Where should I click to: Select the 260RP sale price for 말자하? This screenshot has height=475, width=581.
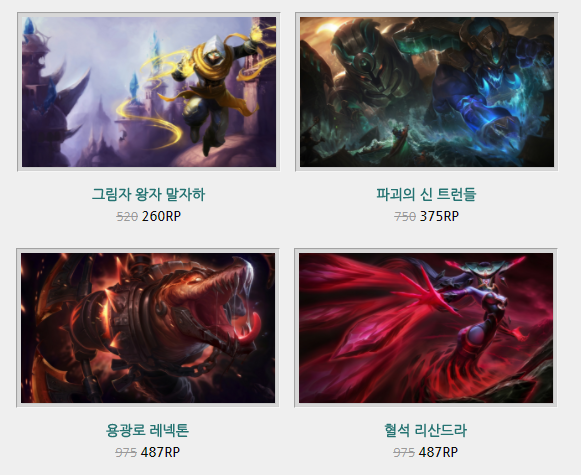(x=161, y=216)
